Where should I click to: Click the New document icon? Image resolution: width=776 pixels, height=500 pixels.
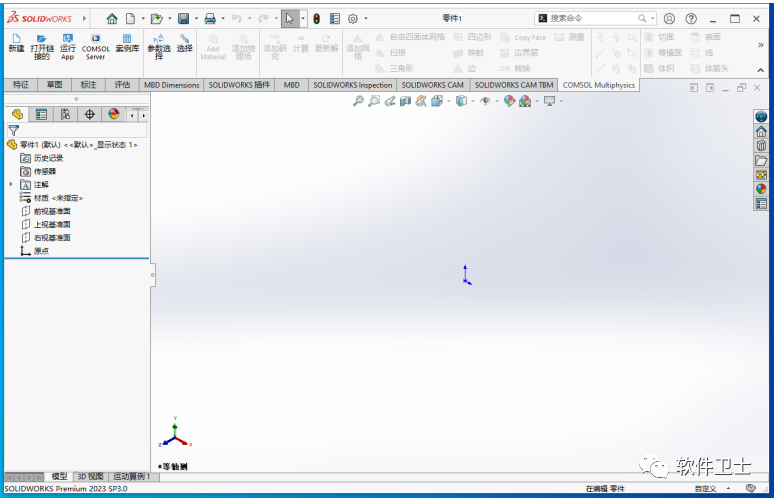tap(130, 19)
